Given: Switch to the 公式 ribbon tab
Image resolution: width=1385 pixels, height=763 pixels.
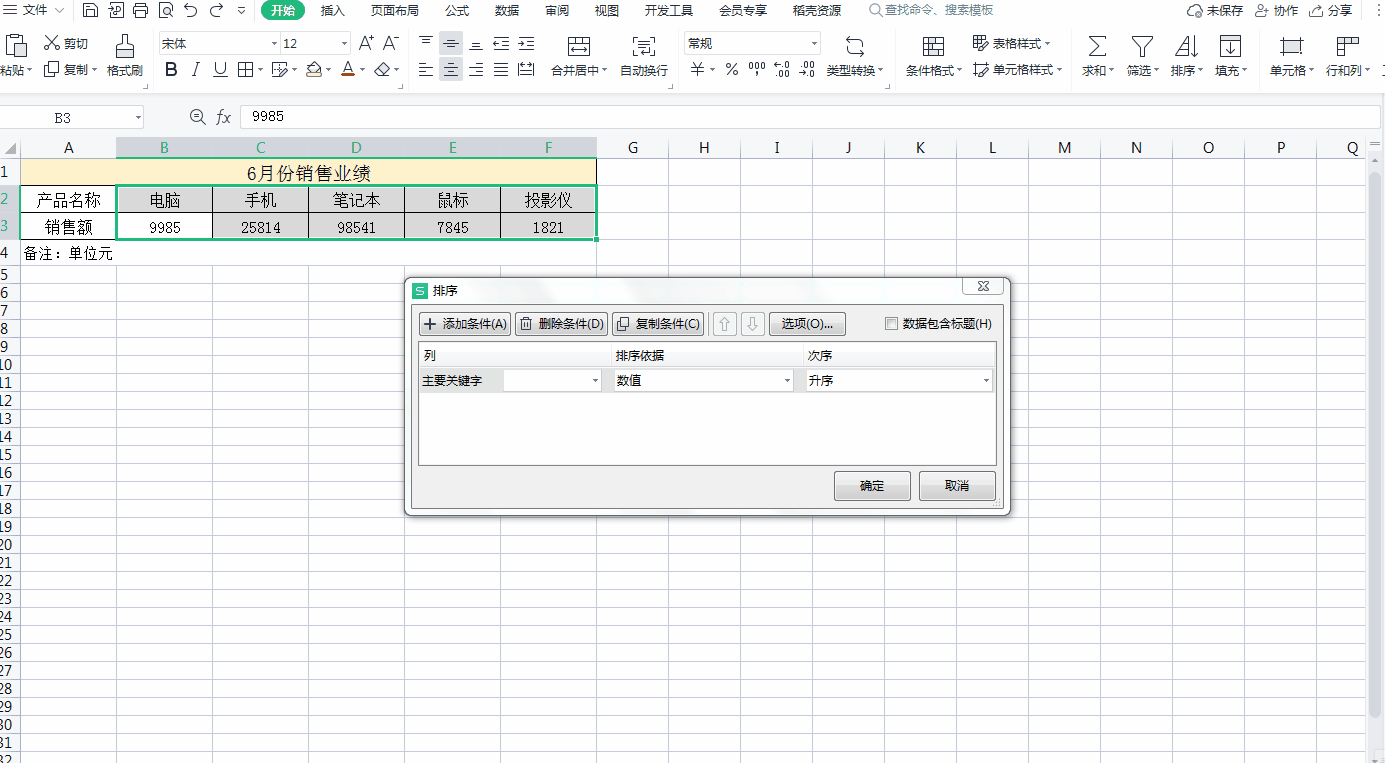Looking at the screenshot, I should pyautogui.click(x=457, y=11).
